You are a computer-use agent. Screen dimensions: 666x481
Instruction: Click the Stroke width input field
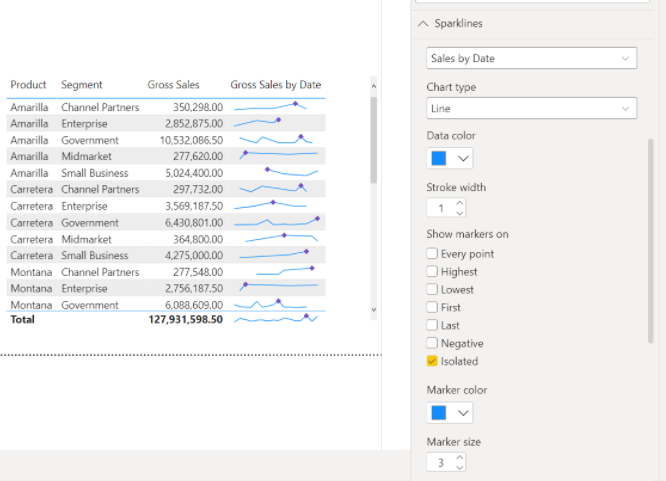pyautogui.click(x=441, y=208)
